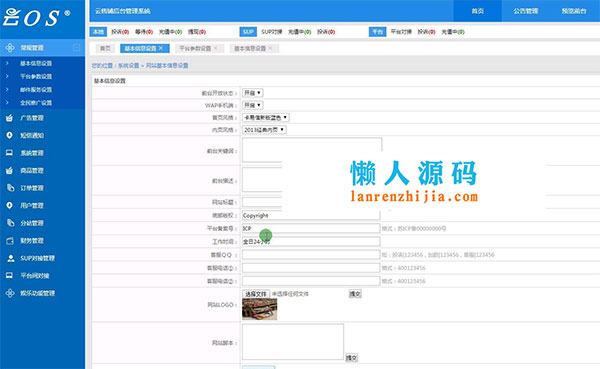This screenshot has height=369, width=600.
Task: Click the EOS logo in top-left
Action: [36, 18]
